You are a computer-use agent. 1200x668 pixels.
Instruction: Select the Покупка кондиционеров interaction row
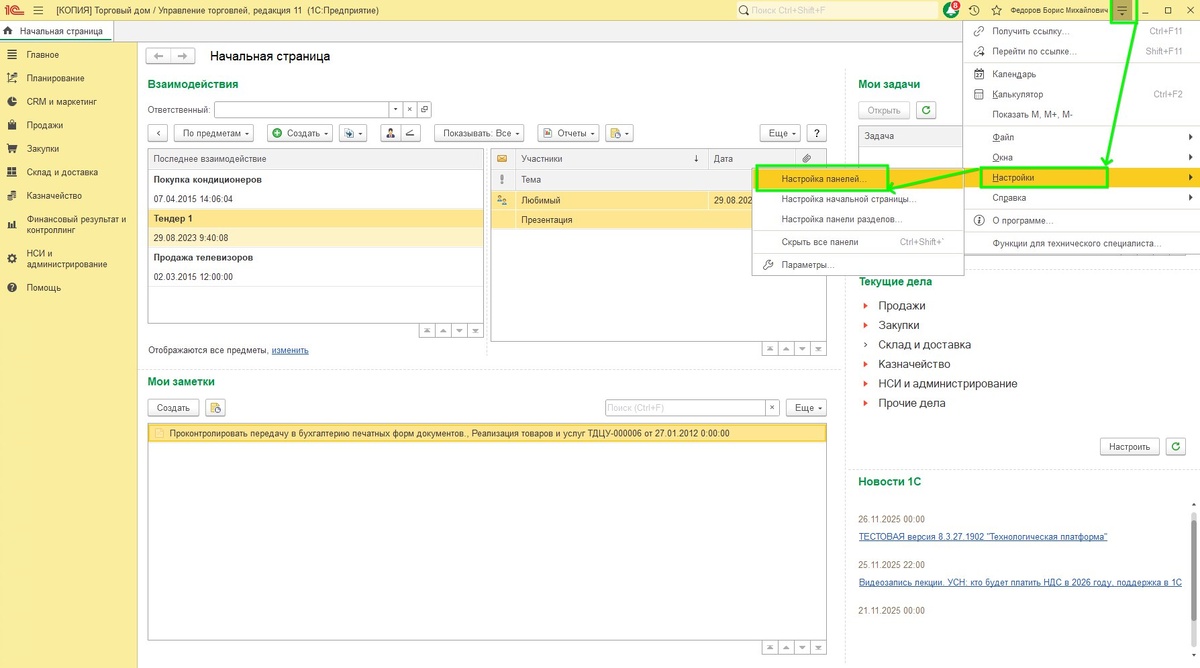[315, 189]
